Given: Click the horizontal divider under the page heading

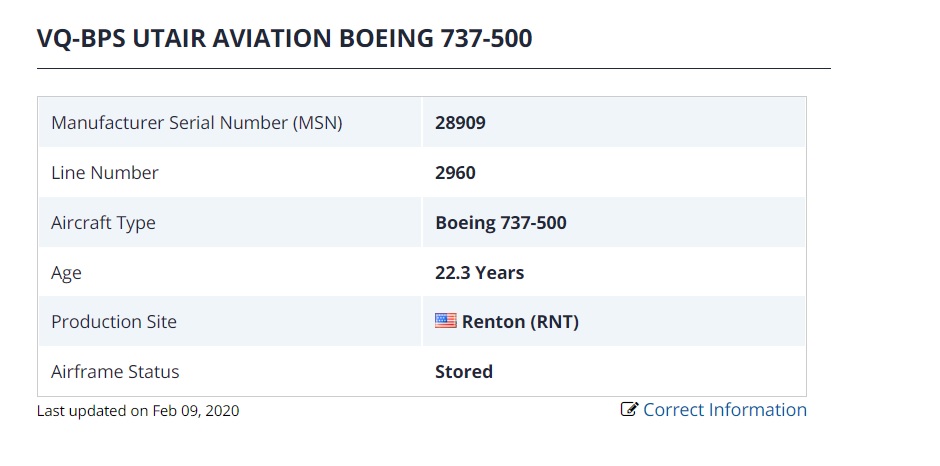Looking at the screenshot, I should pyautogui.click(x=434, y=68).
